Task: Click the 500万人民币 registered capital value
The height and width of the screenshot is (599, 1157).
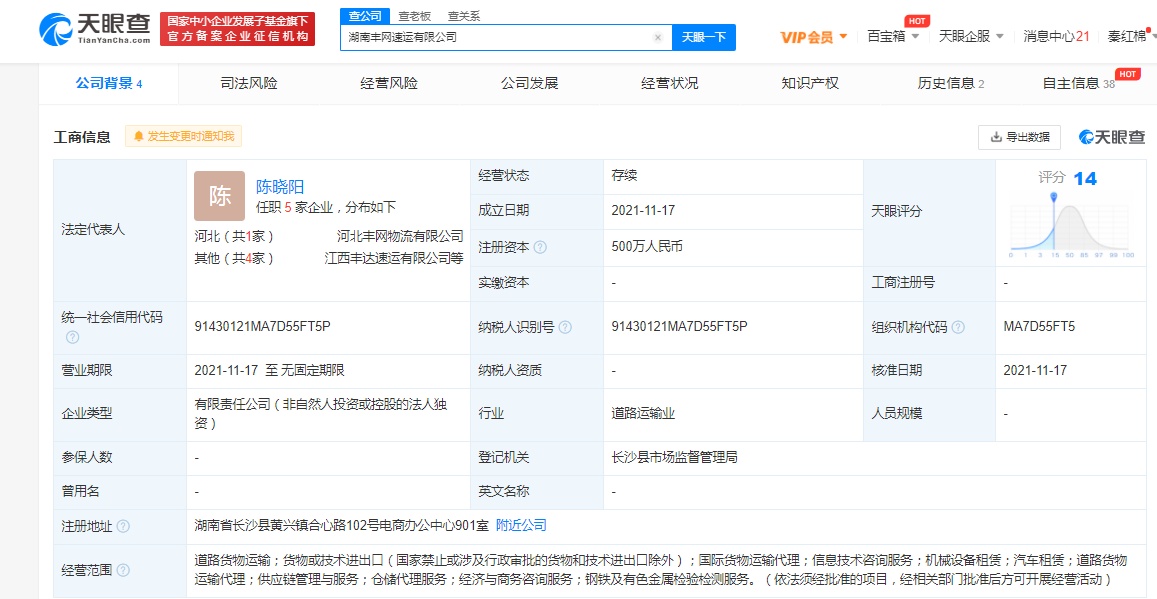Action: 647,248
